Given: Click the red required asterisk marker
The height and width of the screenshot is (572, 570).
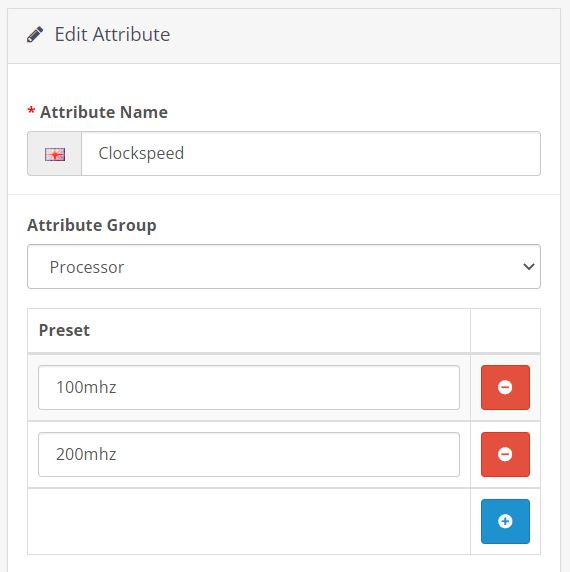Looking at the screenshot, I should tap(31, 111).
